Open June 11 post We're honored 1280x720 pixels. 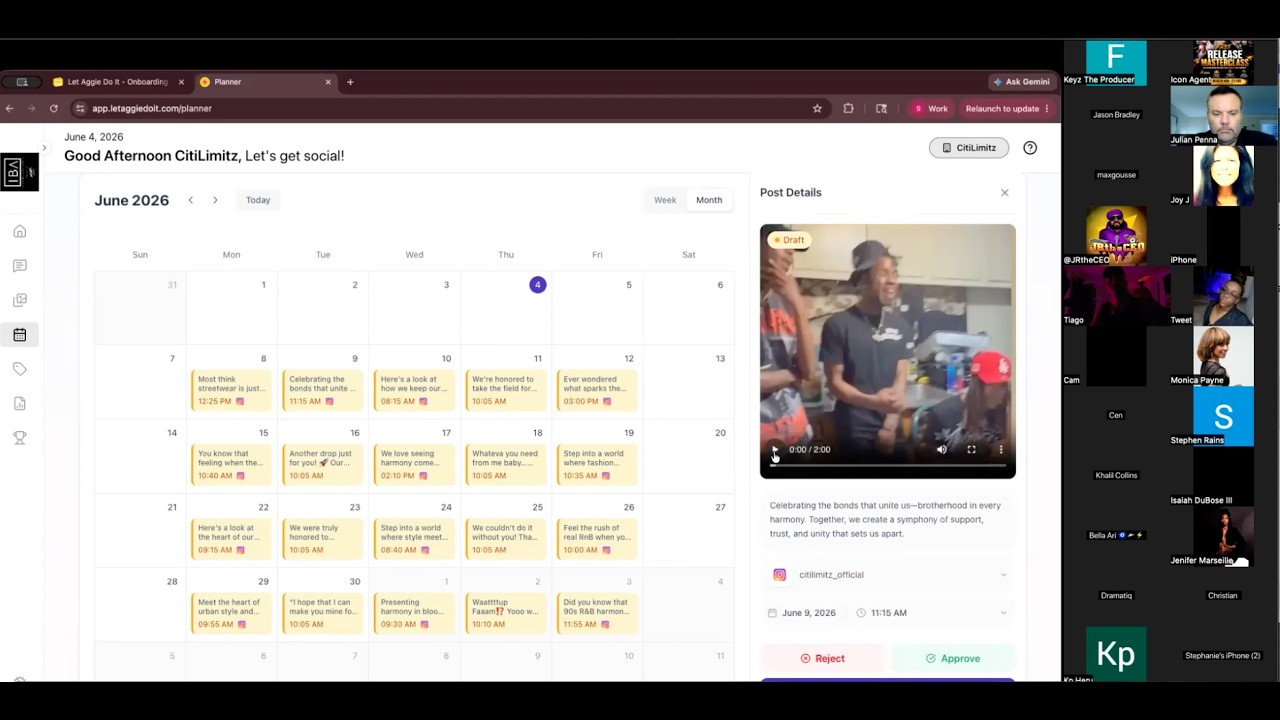coord(505,390)
